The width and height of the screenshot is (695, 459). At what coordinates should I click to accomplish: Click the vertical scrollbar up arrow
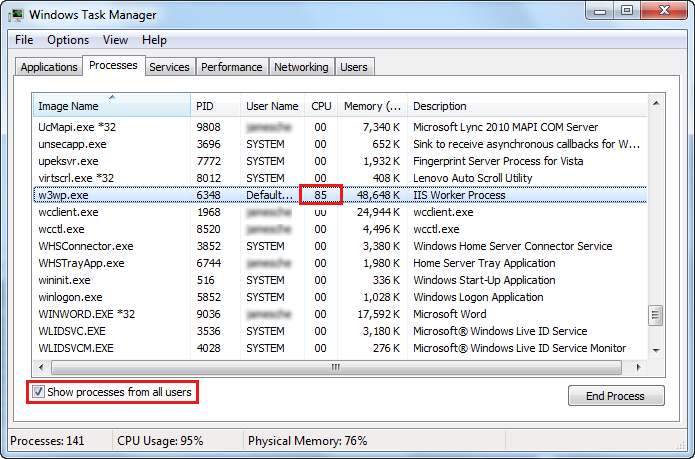coord(656,103)
